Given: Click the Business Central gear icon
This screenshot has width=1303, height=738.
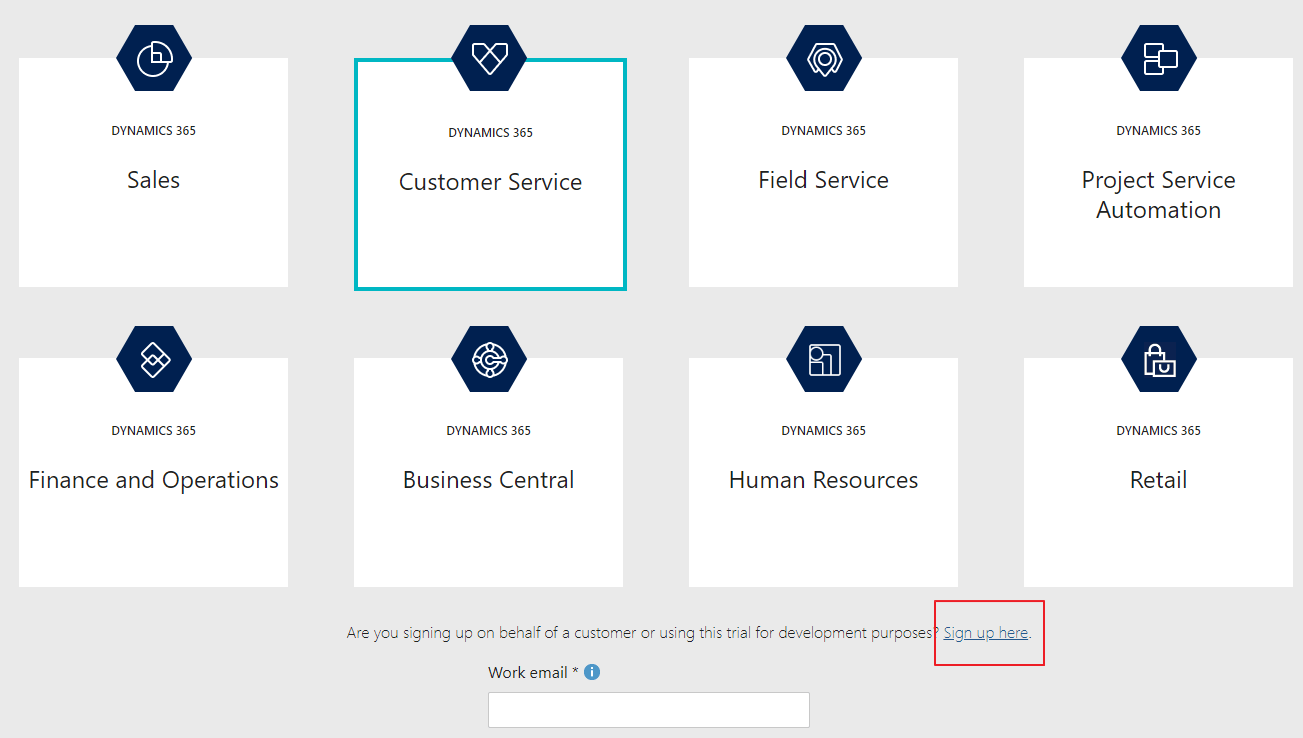Looking at the screenshot, I should tap(488, 359).
